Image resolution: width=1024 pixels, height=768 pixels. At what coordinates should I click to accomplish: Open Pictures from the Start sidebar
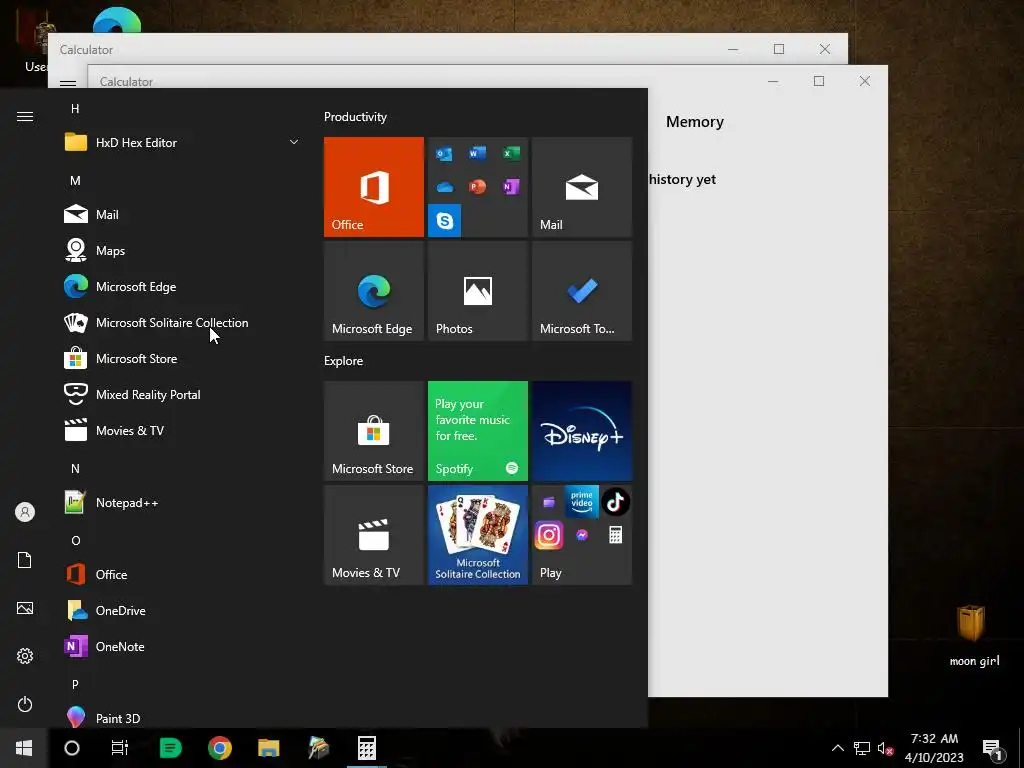tap(25, 608)
